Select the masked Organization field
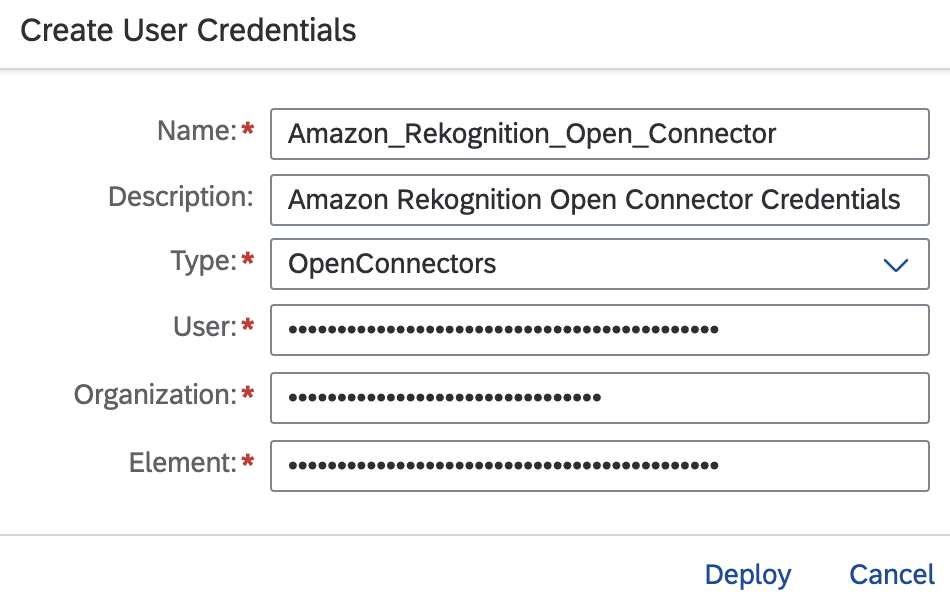This screenshot has width=950, height=600. tap(598, 397)
